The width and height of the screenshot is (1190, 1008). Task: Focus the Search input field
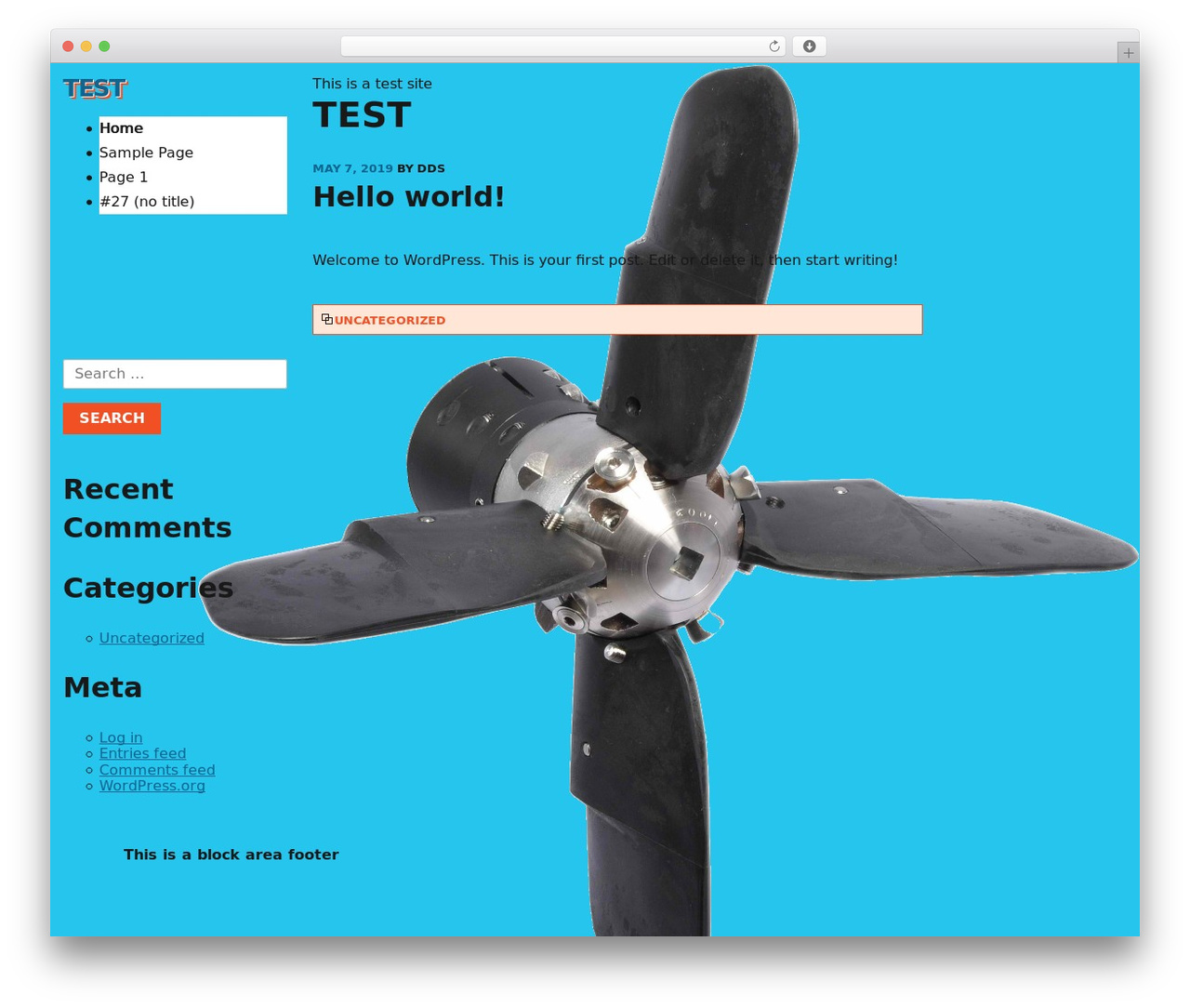coord(175,374)
